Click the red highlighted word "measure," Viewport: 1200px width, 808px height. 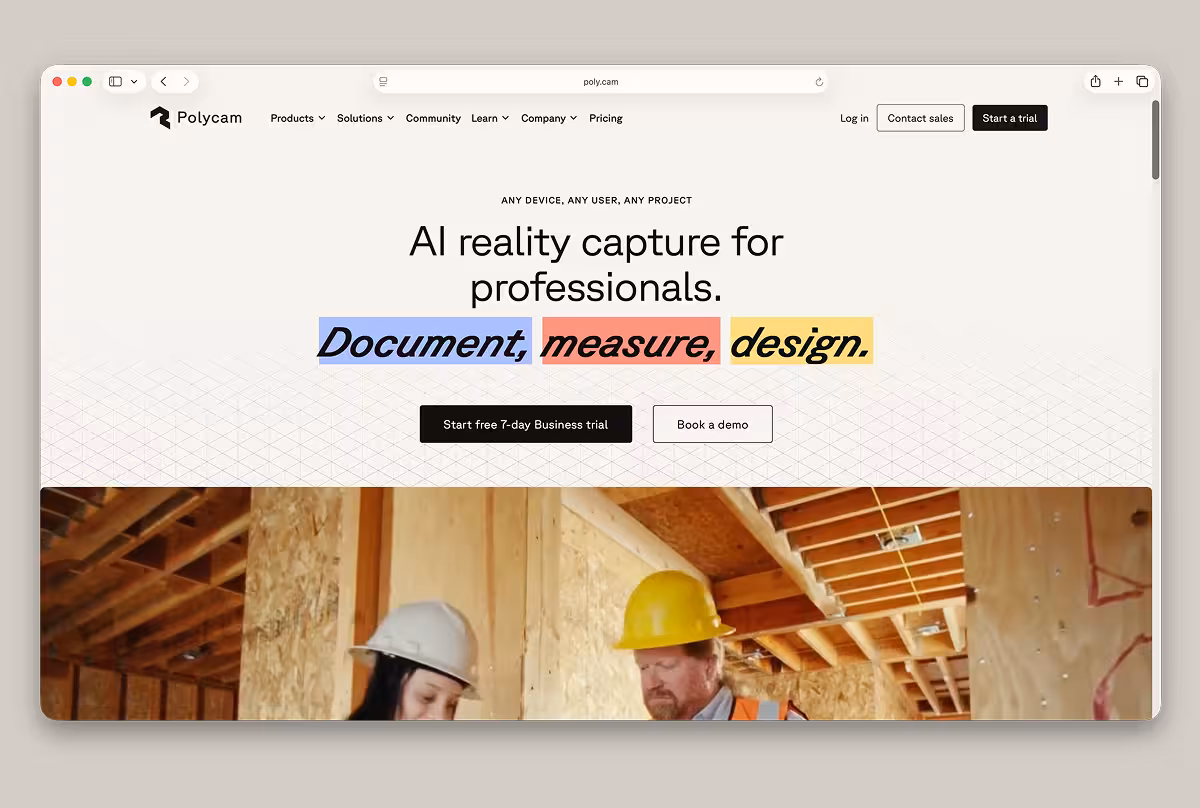pos(631,341)
